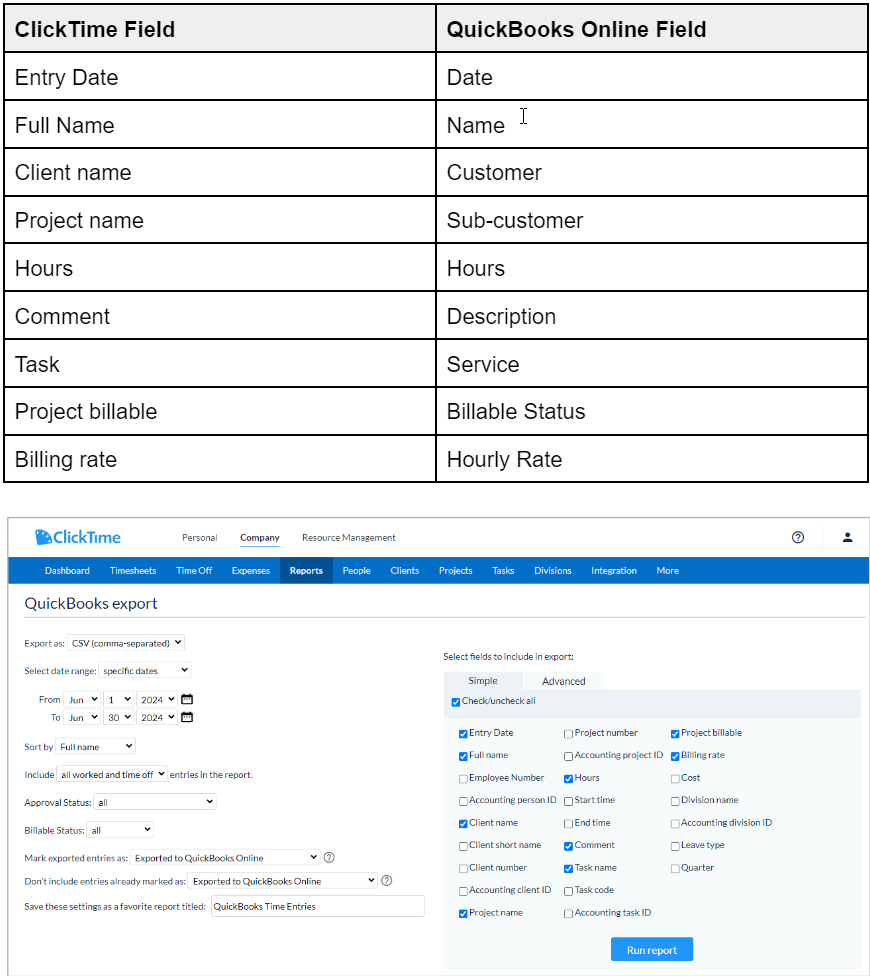Open the Timesheets nav item
870x976 pixels.
point(133,570)
